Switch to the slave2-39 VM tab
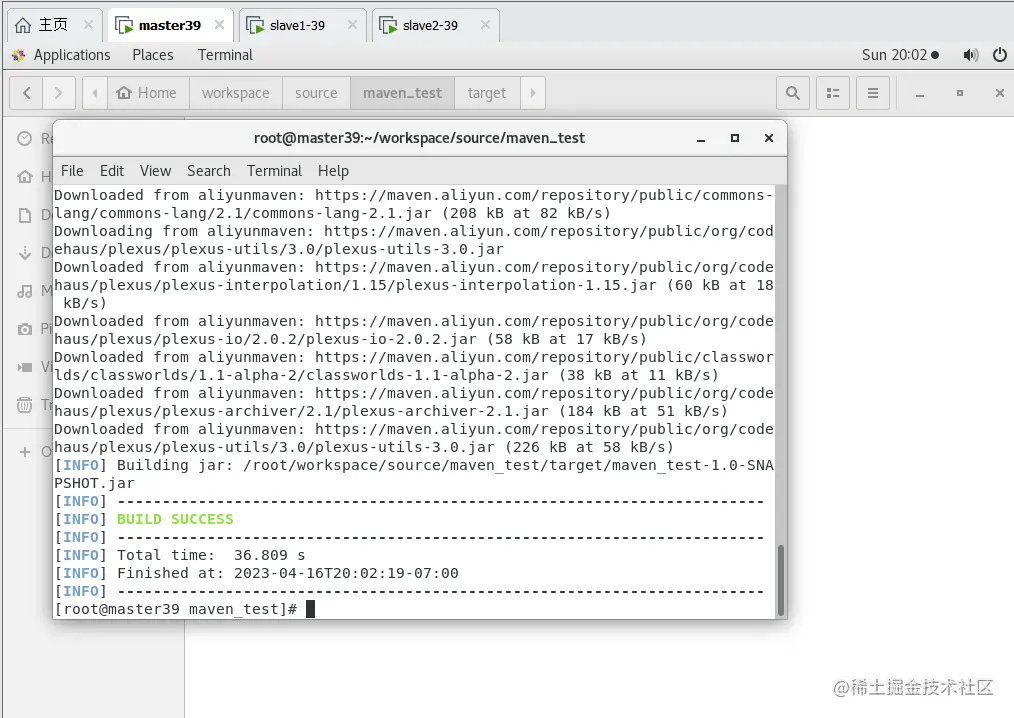The width and height of the screenshot is (1014, 718). [x=430, y=25]
